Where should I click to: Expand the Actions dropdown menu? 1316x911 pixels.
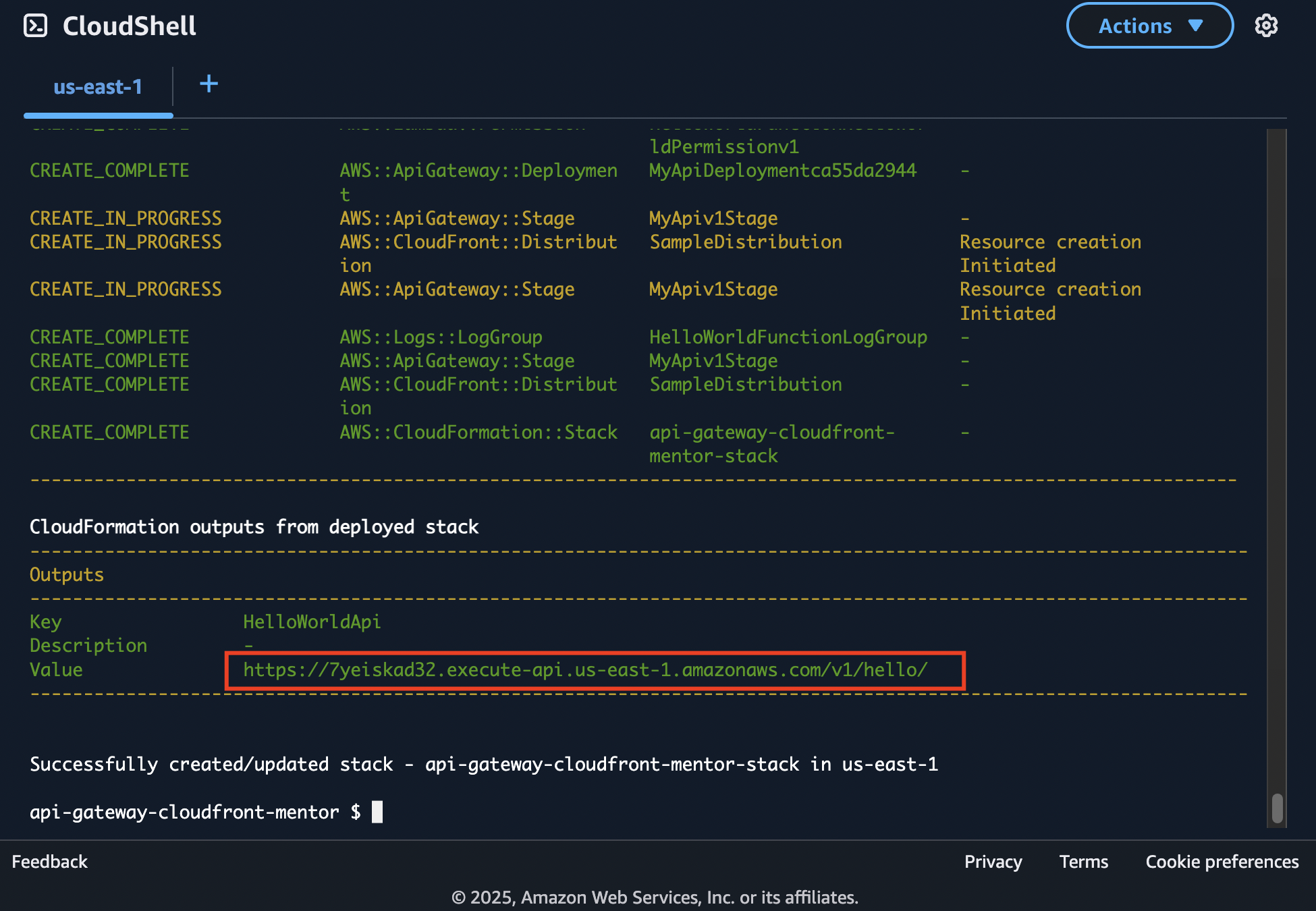(1149, 26)
